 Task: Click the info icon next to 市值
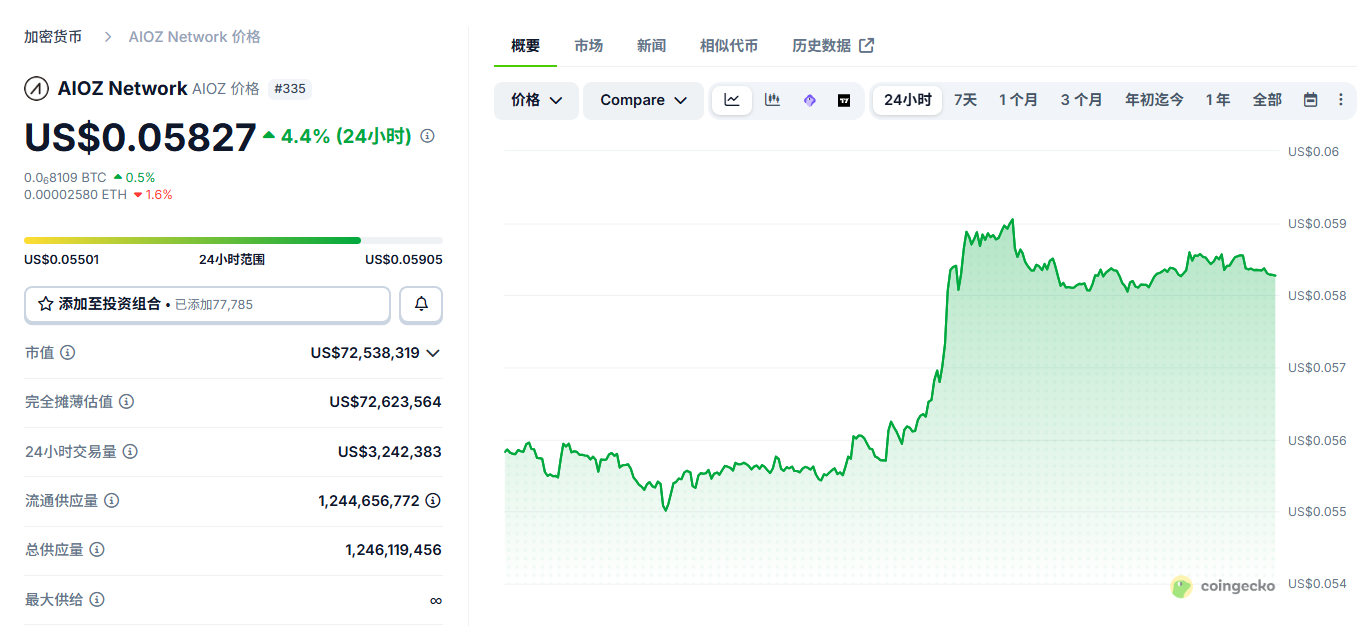click(68, 353)
